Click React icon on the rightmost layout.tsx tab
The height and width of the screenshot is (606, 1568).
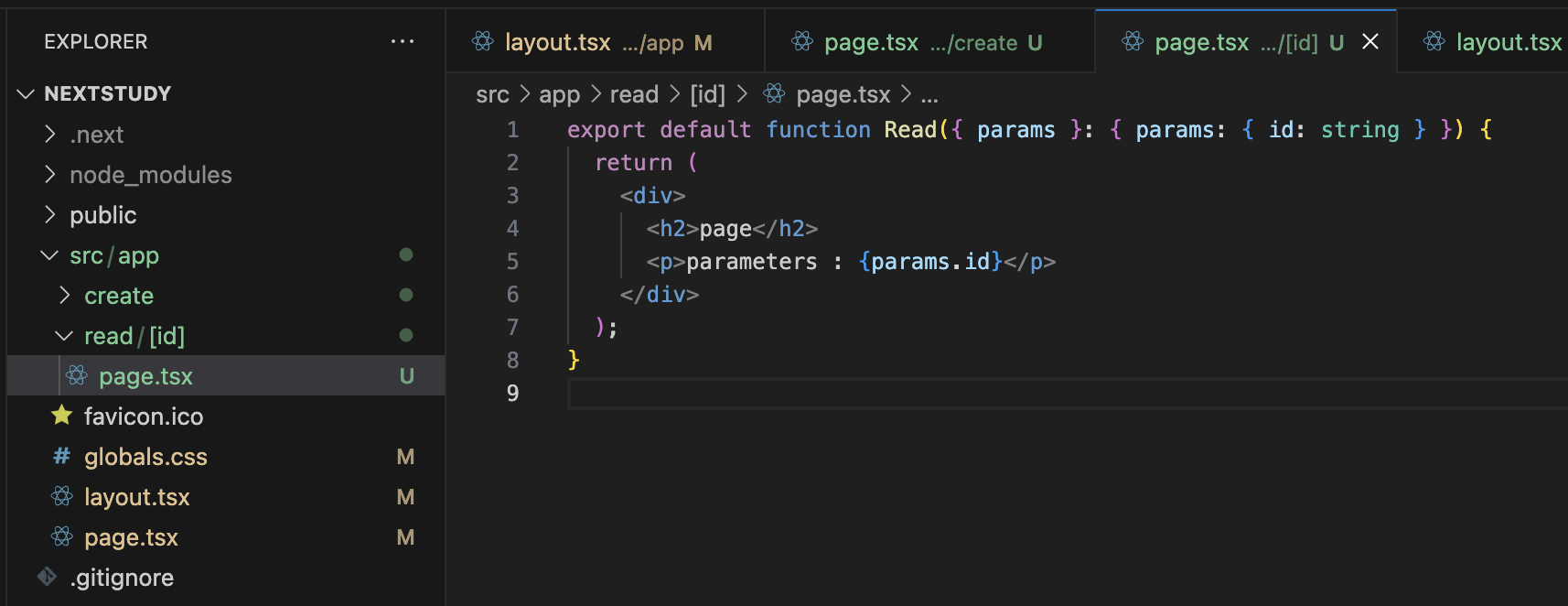pos(1434,41)
